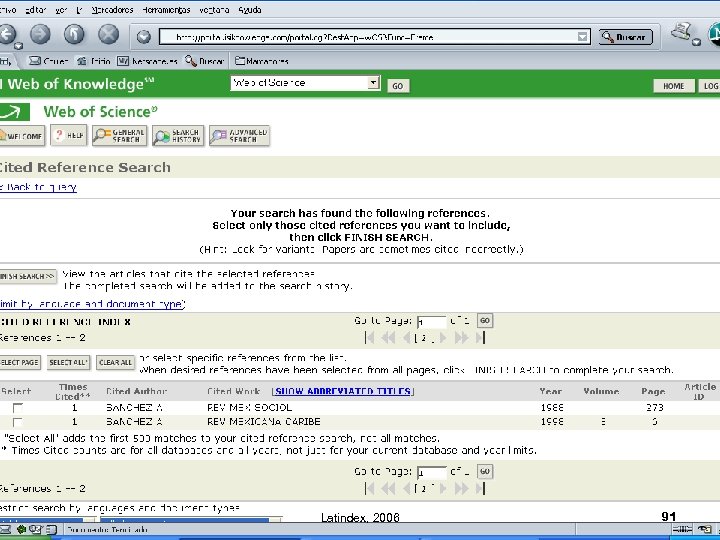The image size is (720, 540).
Task: Click top pagination next-page arrow
Action: click(443, 338)
